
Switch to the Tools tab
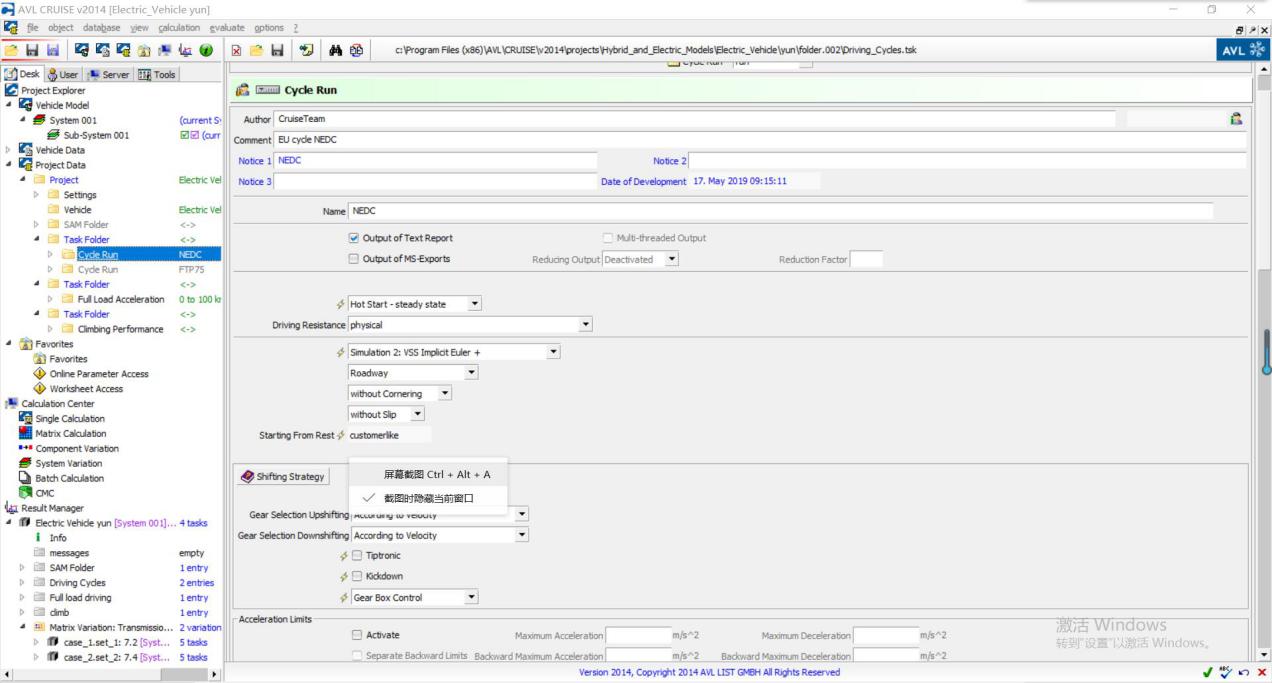157,74
